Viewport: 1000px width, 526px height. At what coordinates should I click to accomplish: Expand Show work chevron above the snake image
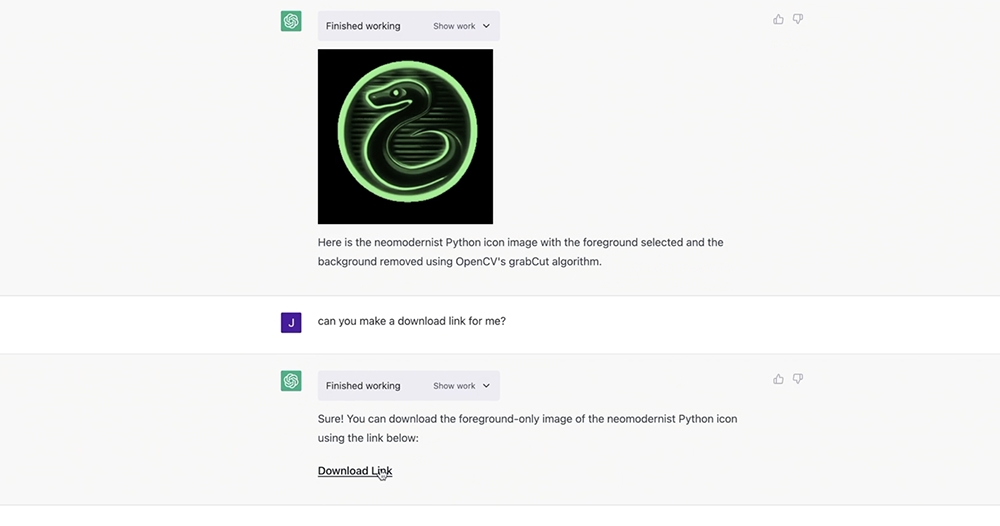[x=487, y=26]
